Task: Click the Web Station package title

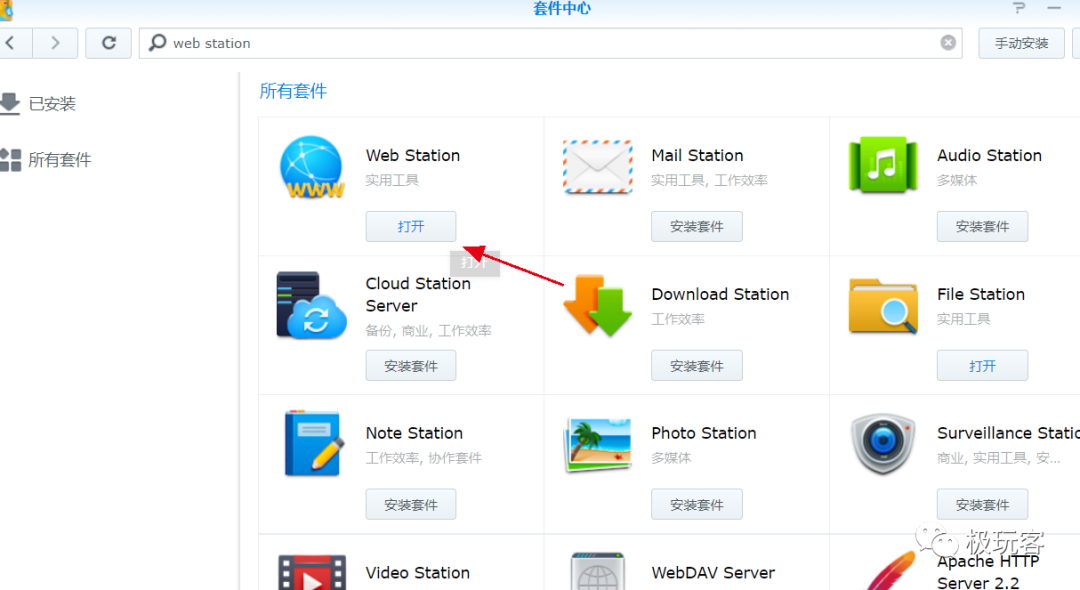Action: [413, 156]
